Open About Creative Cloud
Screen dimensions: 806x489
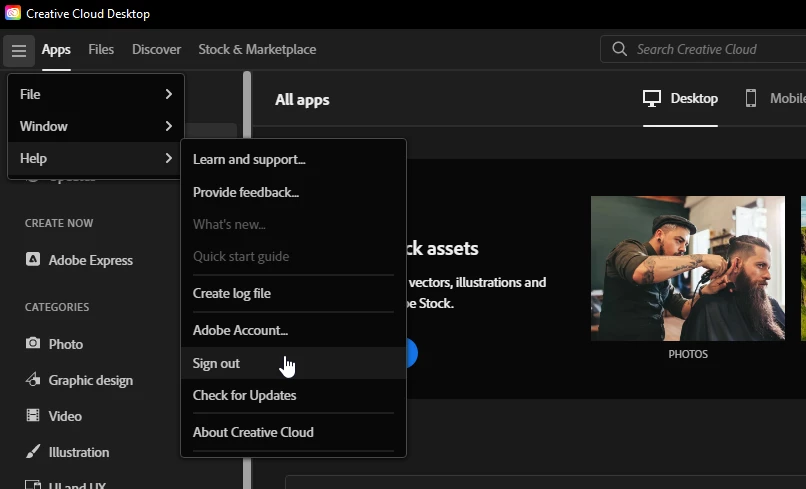point(293,432)
